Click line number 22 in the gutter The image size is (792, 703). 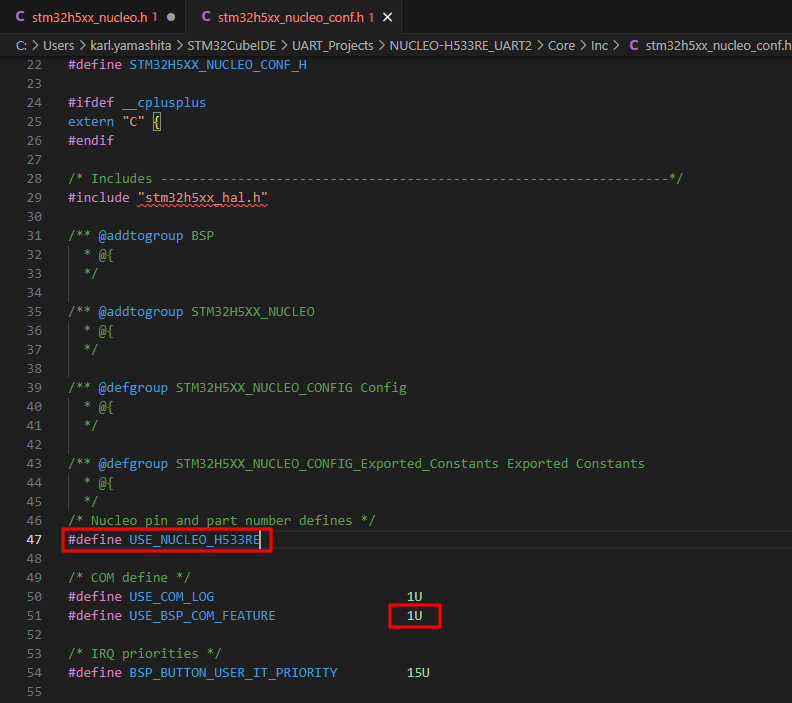tap(34, 65)
